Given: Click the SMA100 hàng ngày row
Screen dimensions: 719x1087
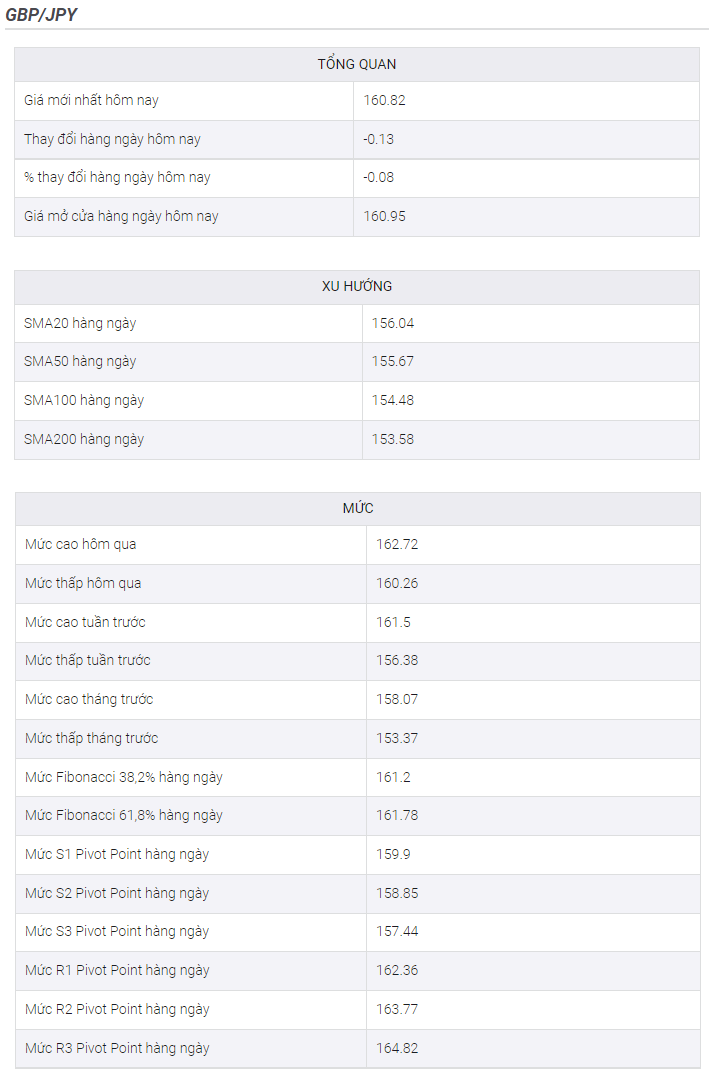Looking at the screenshot, I should pos(357,401).
